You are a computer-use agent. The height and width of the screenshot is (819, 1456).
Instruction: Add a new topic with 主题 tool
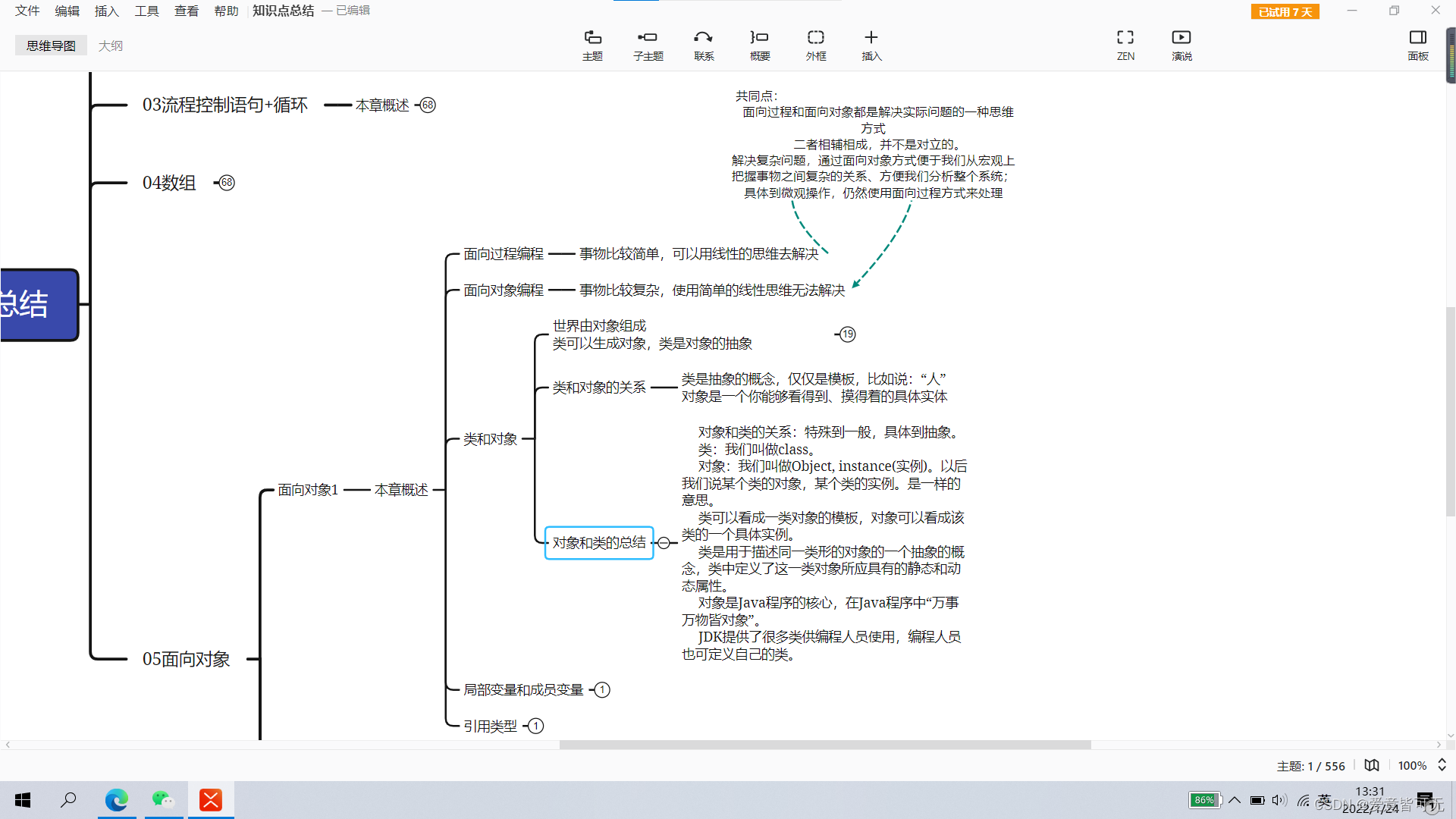(x=592, y=45)
